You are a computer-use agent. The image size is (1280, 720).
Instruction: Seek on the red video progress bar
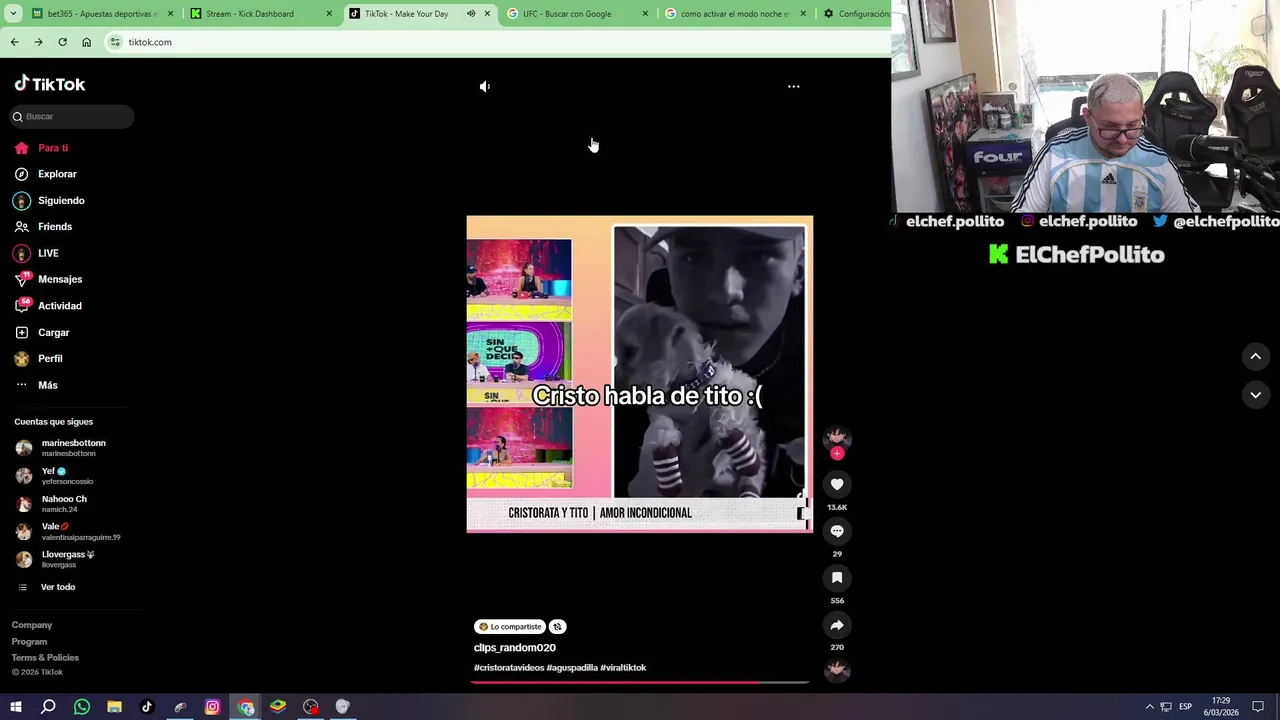tap(640, 683)
